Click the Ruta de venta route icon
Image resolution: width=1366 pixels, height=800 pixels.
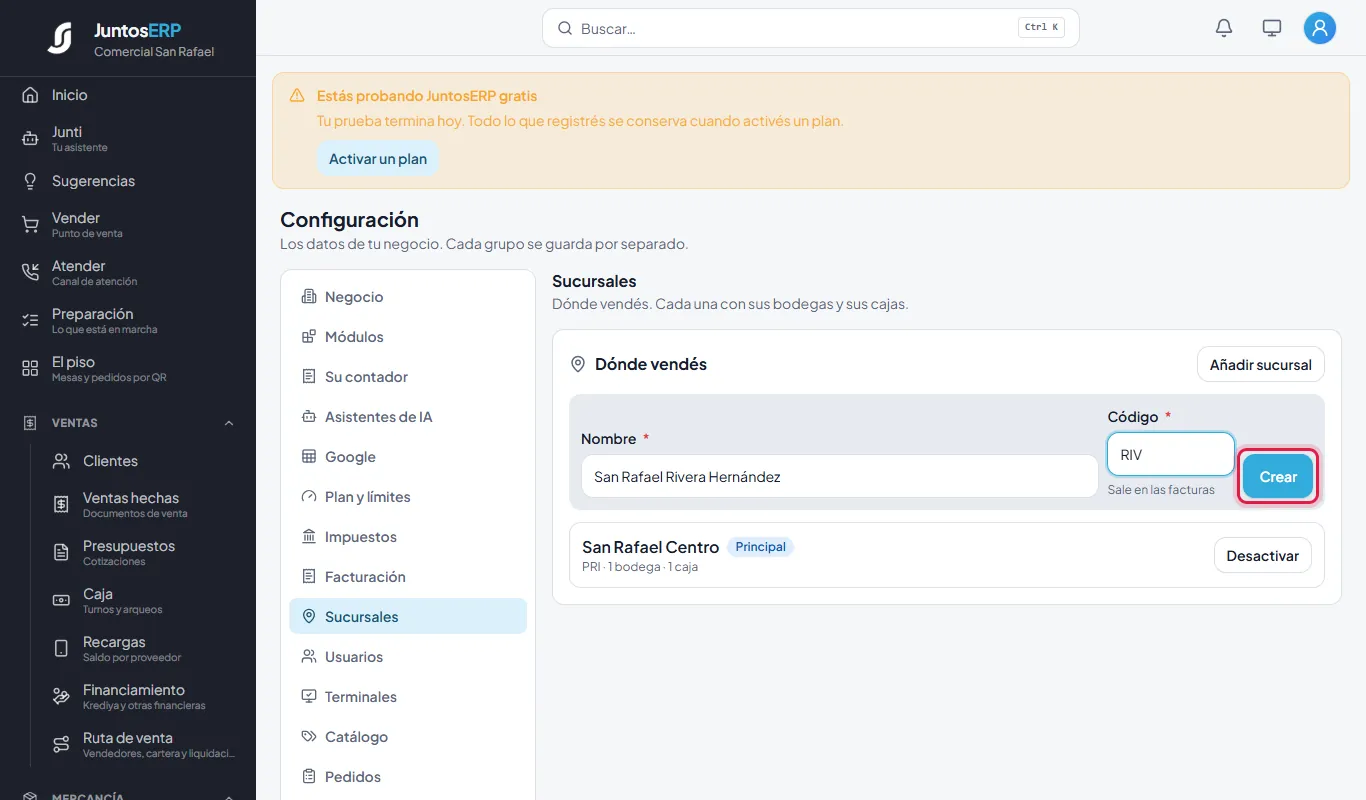click(61, 745)
